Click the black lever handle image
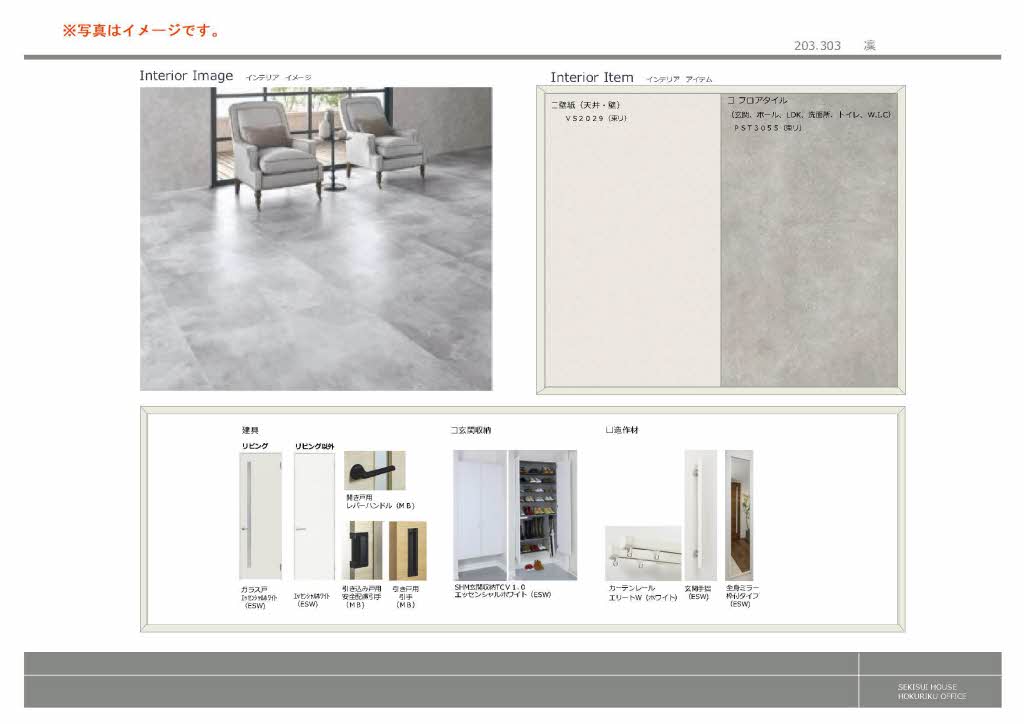Image resolution: width=1024 pixels, height=724 pixels. tap(374, 470)
